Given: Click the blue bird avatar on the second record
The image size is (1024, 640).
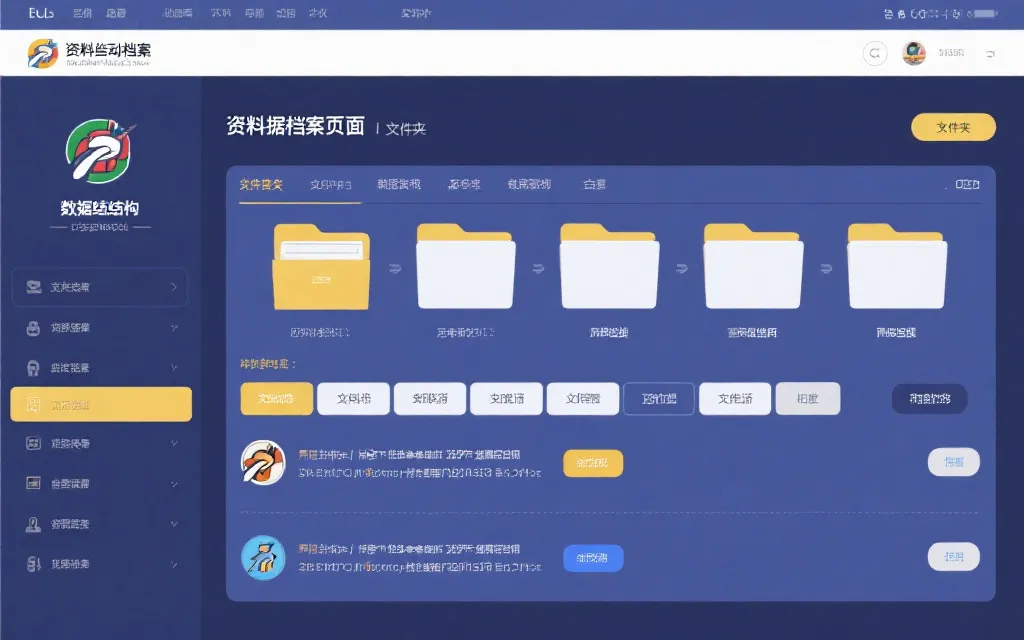Looking at the screenshot, I should [x=263, y=558].
